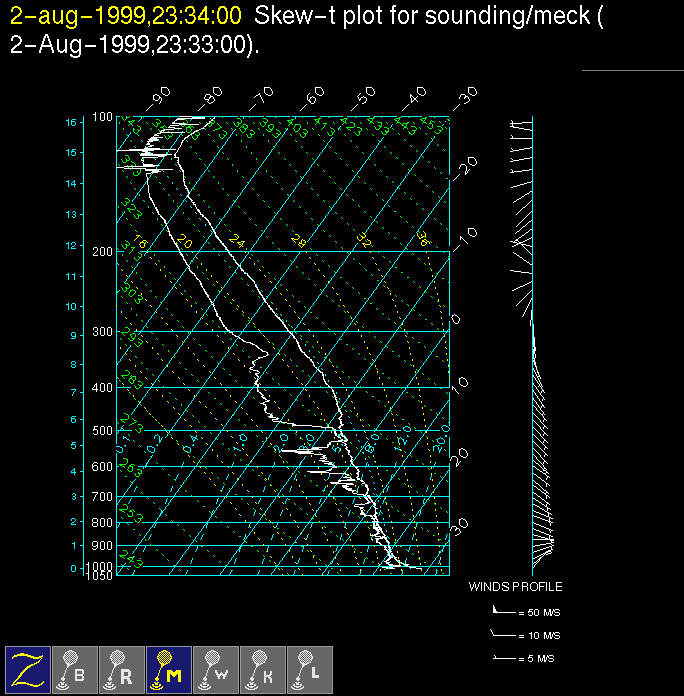Click the yellow Z zoom icon
This screenshot has width=684, height=696.
coord(29,669)
